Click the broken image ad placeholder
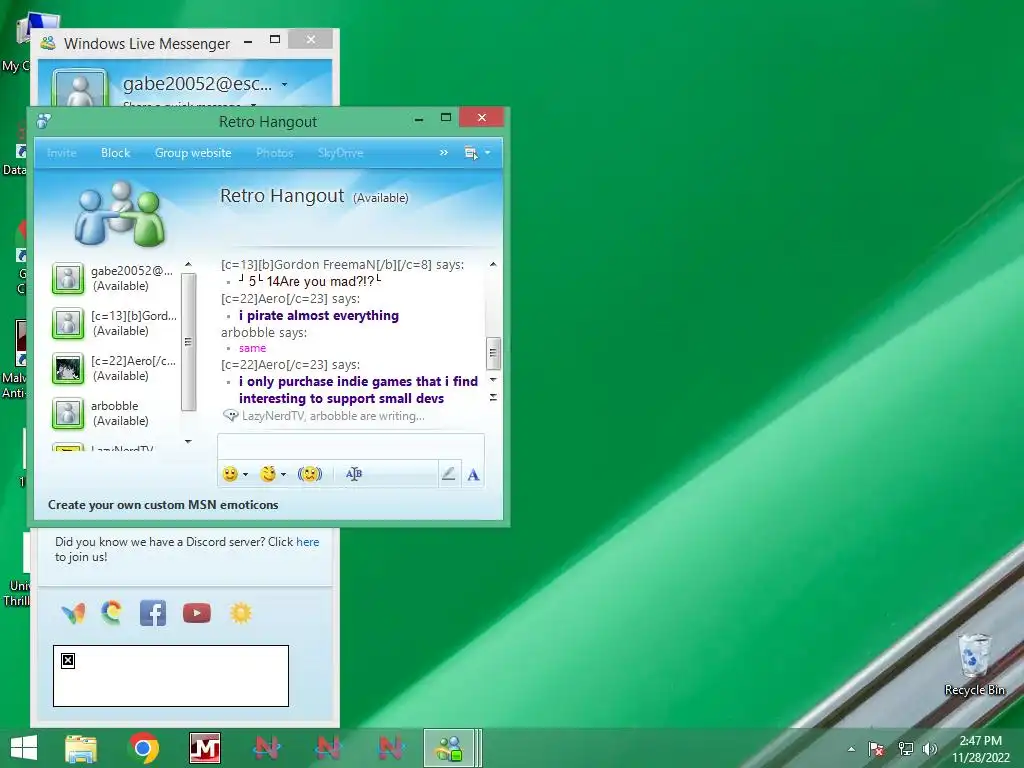Screen dimensions: 1024x768 pos(171,676)
